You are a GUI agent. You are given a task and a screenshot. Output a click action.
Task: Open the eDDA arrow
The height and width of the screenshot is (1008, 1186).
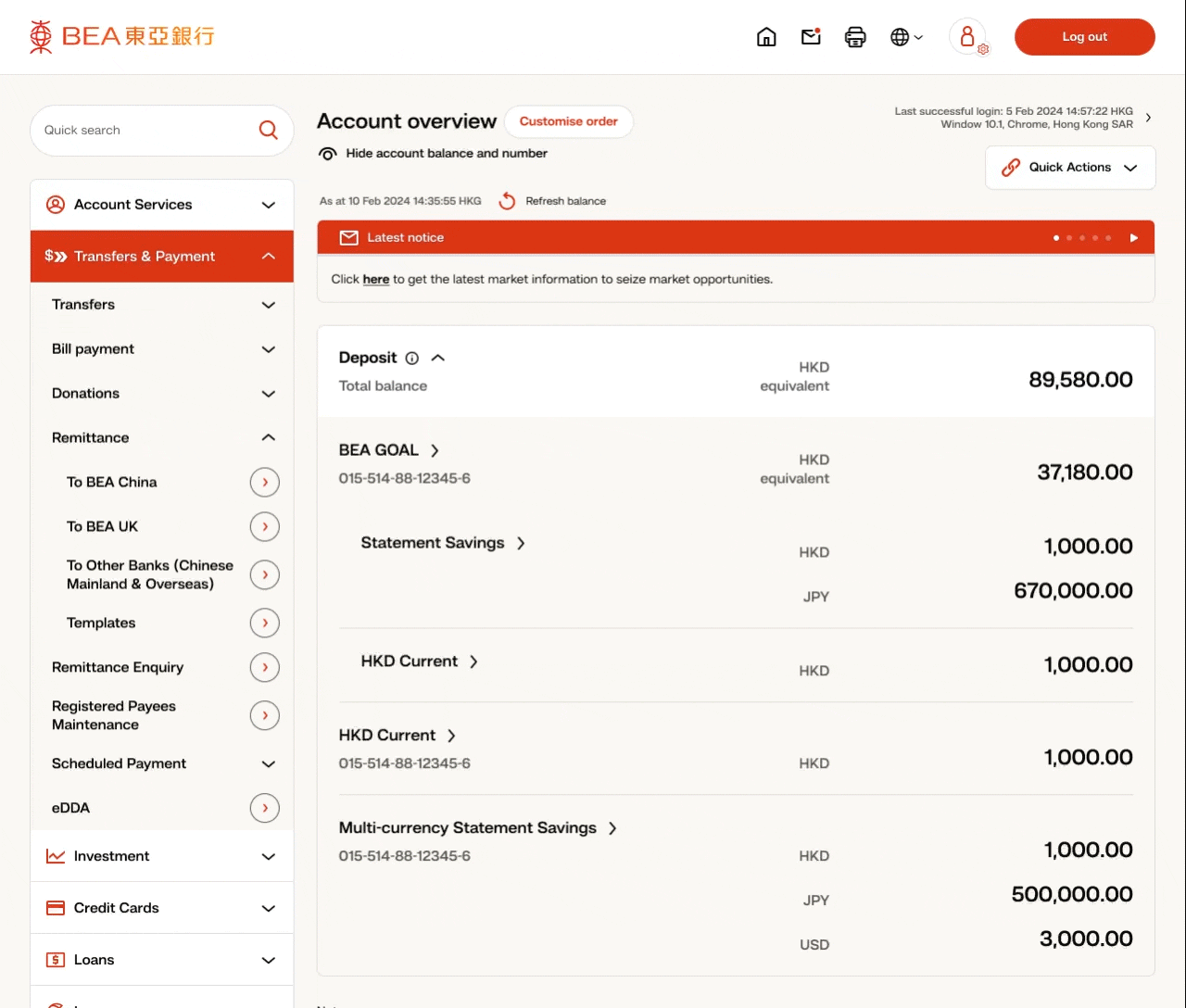[265, 808]
